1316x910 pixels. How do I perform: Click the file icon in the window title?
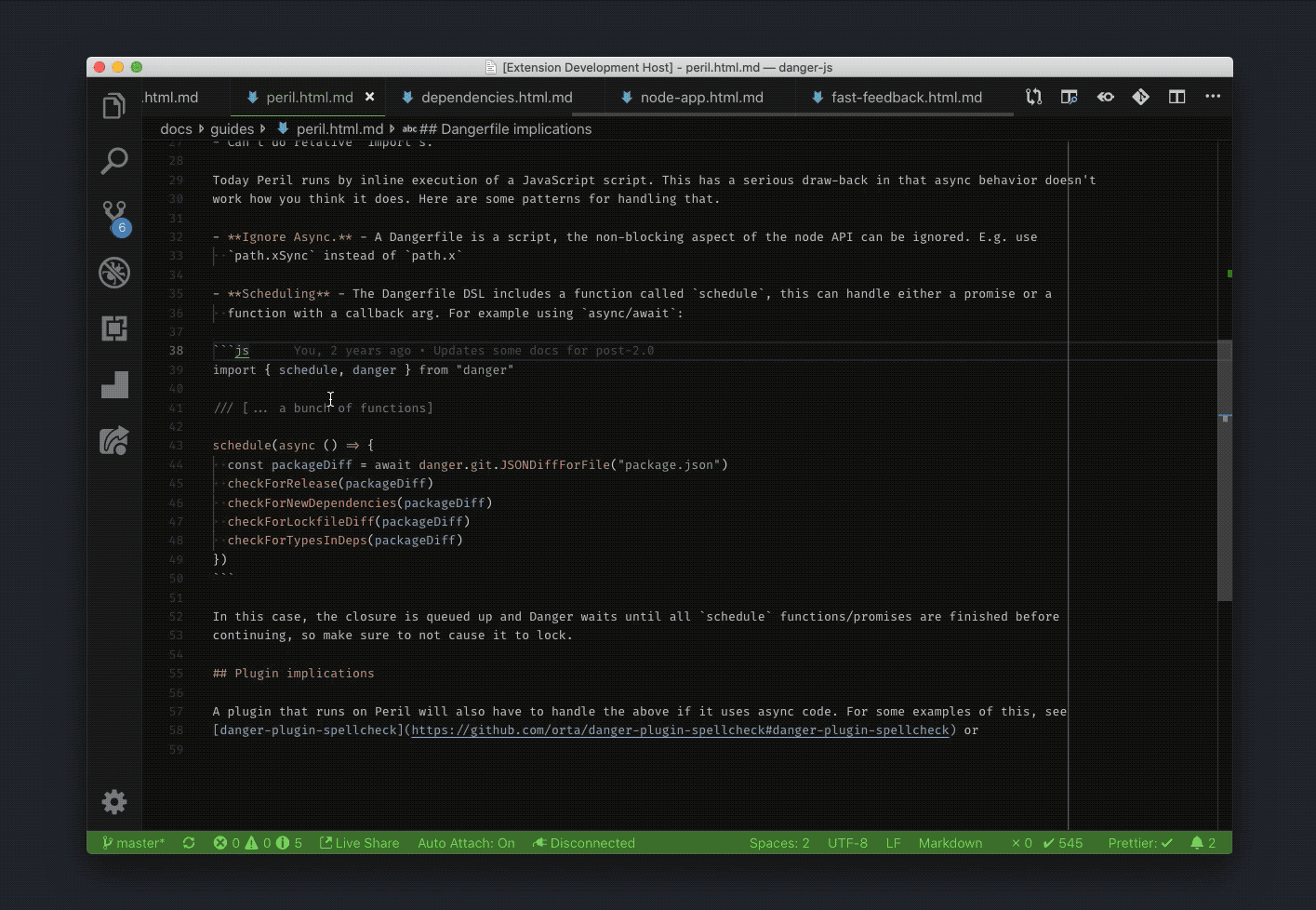tap(491, 67)
